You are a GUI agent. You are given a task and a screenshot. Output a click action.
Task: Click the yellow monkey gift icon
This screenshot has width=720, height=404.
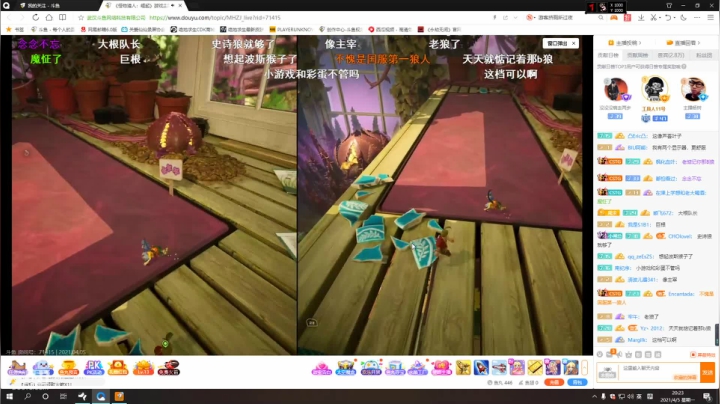point(463,367)
